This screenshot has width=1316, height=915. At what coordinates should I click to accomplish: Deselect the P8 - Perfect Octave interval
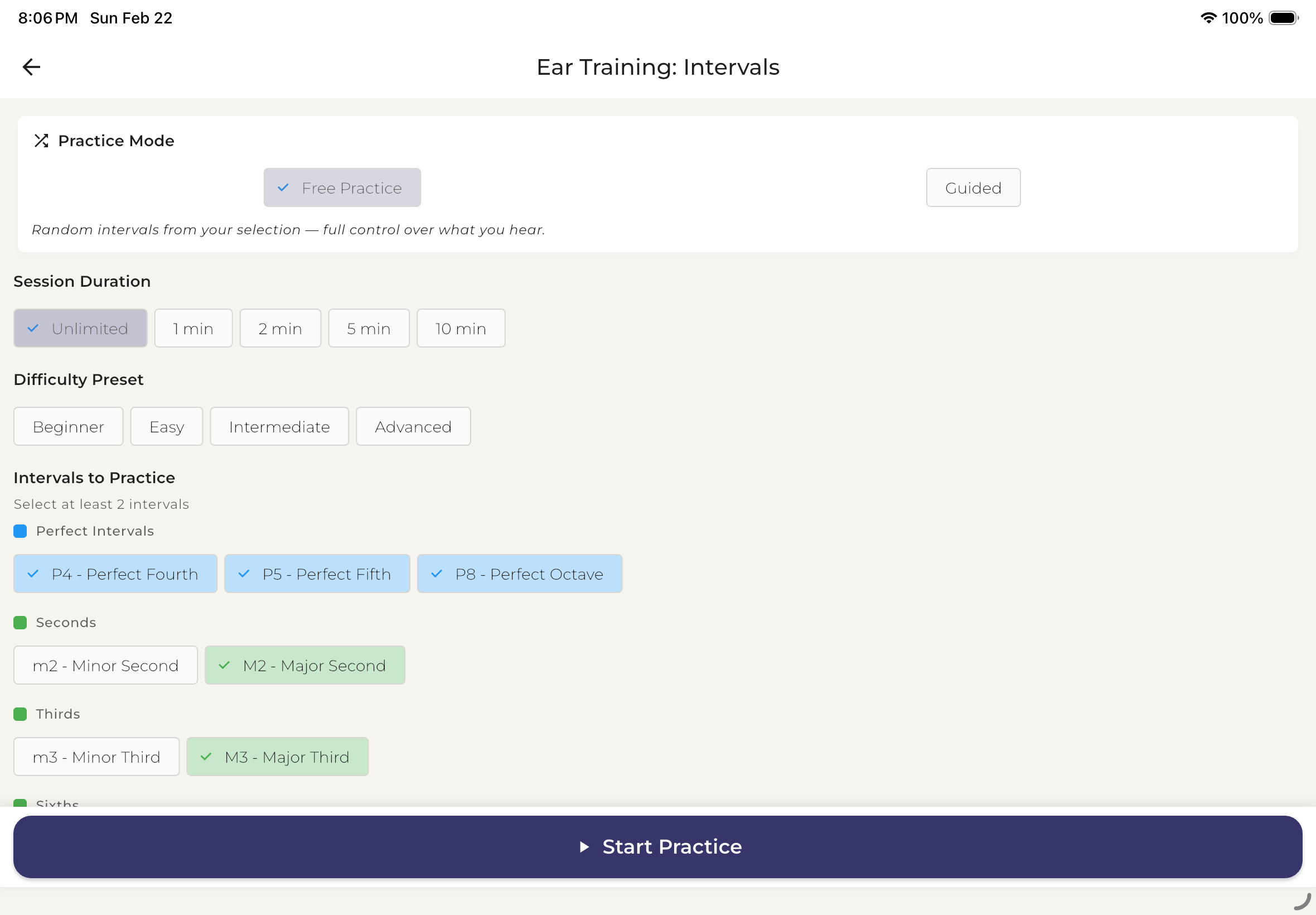coord(519,574)
